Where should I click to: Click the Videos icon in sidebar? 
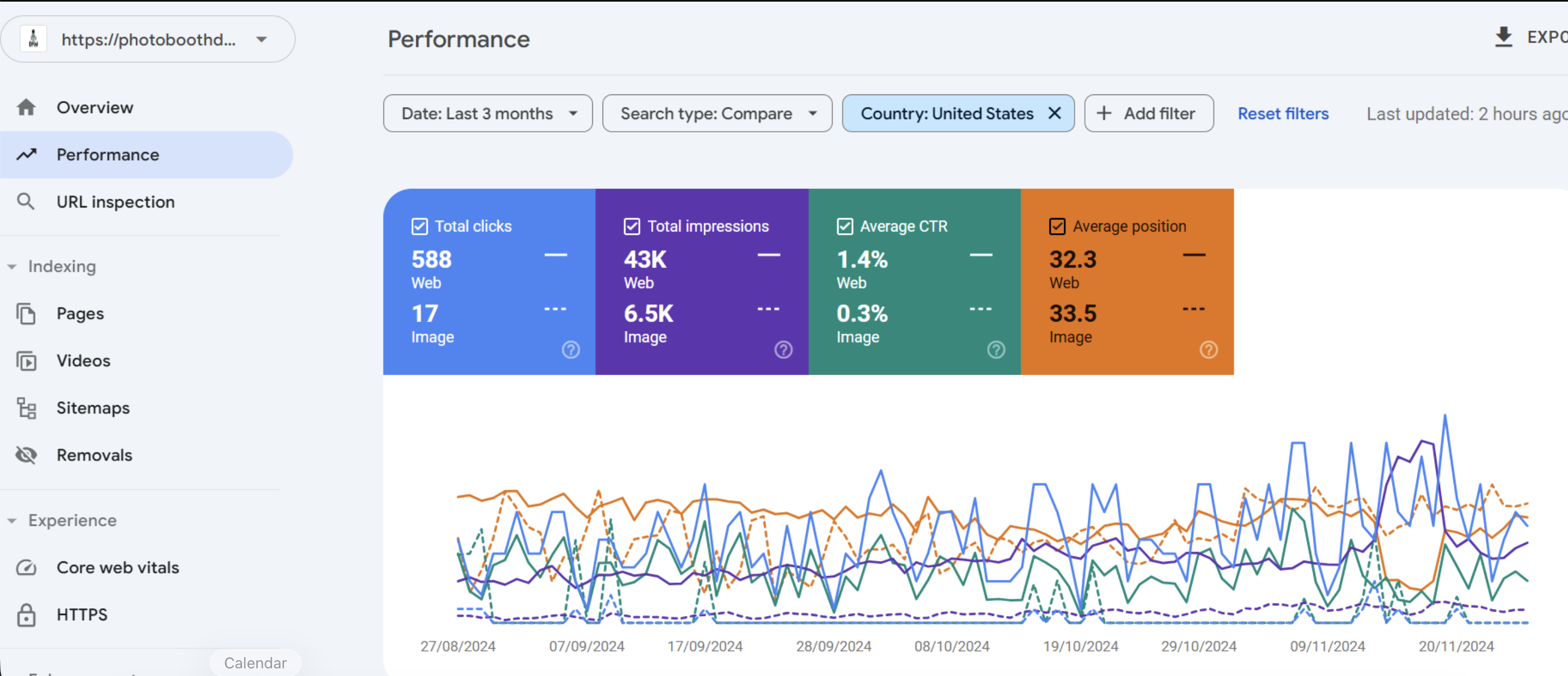(x=26, y=361)
